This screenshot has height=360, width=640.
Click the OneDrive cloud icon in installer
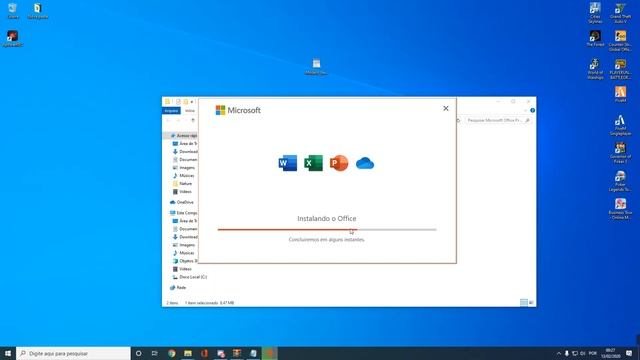(x=365, y=163)
